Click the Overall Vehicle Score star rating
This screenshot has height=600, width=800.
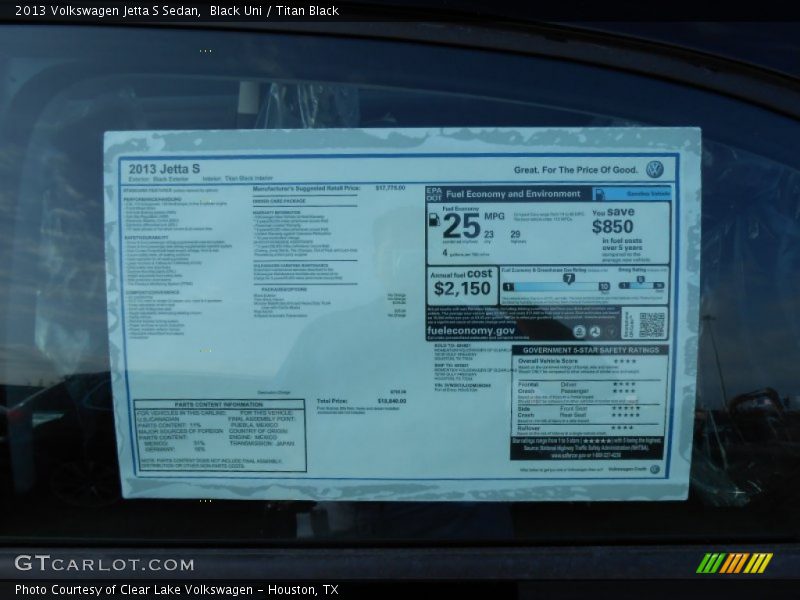pos(625,361)
